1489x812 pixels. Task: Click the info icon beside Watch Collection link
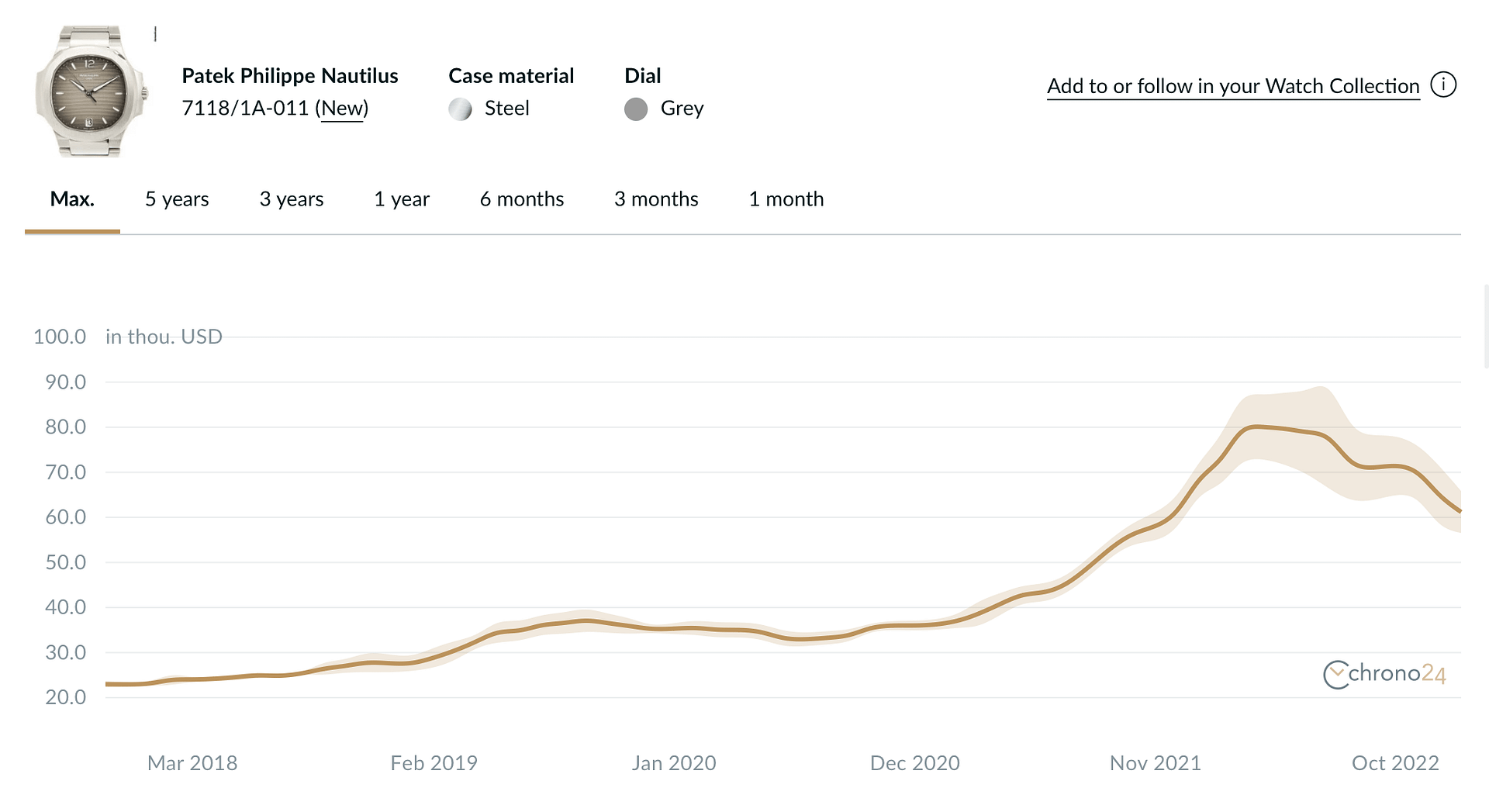pyautogui.click(x=1443, y=85)
